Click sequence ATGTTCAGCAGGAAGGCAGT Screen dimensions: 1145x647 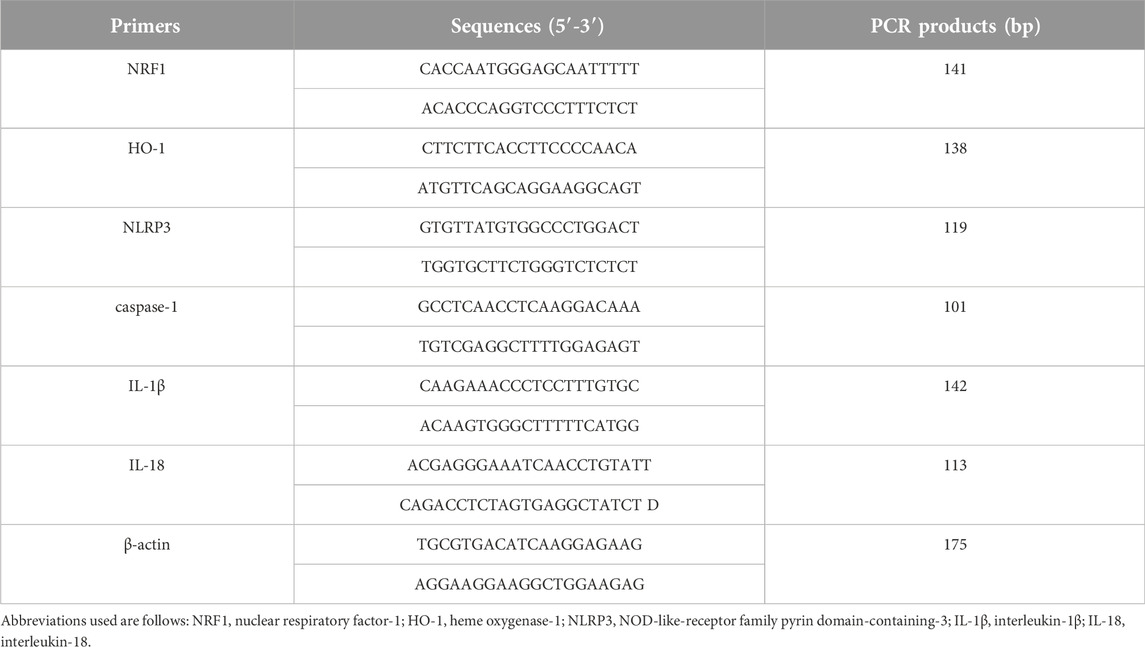(x=529, y=188)
